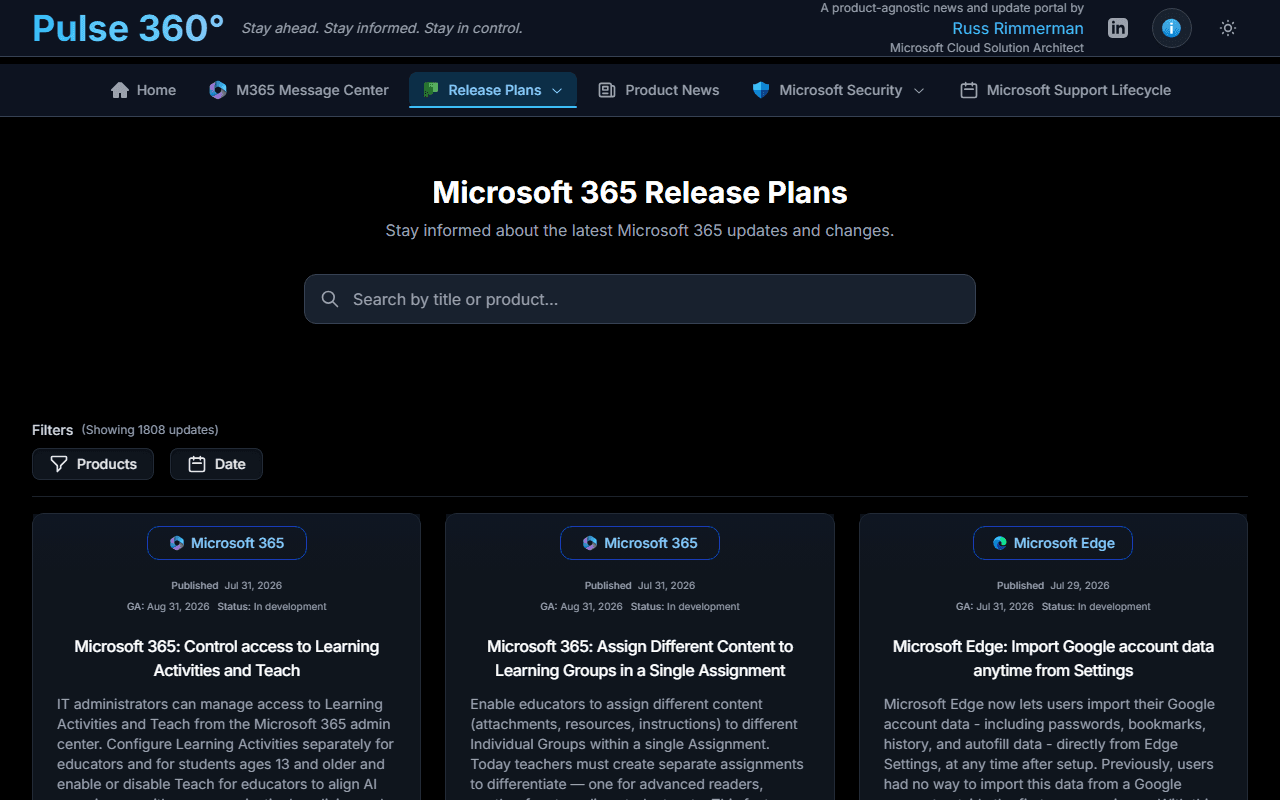Click the Microsoft Edge logo icon
This screenshot has height=800, width=1280.
click(1000, 543)
